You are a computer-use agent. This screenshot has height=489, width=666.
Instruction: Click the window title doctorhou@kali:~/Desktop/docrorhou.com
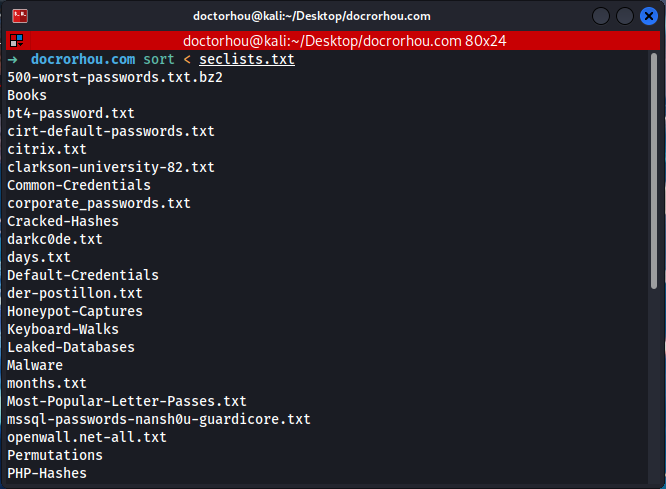312,16
